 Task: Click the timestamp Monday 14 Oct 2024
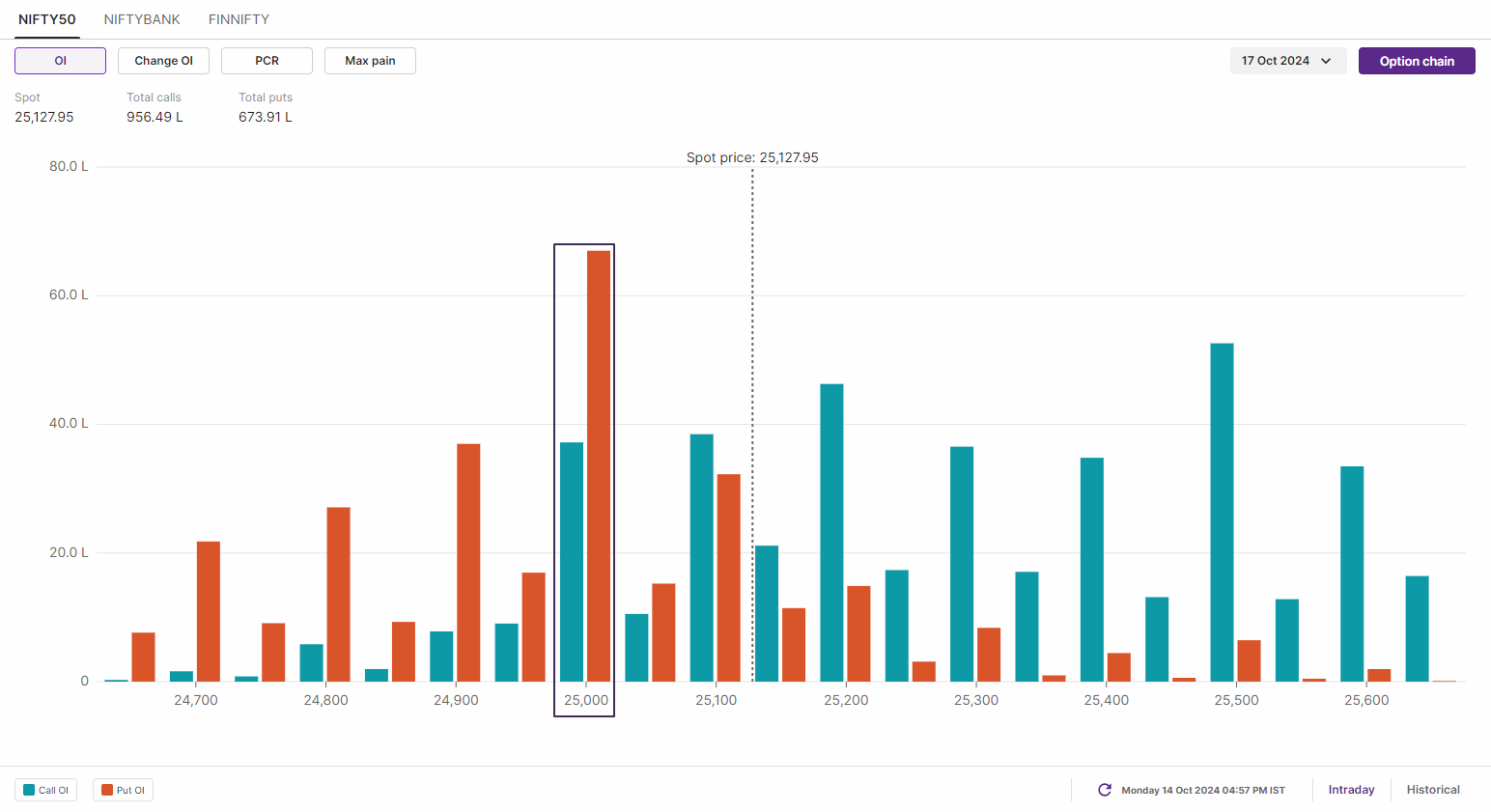[1203, 790]
